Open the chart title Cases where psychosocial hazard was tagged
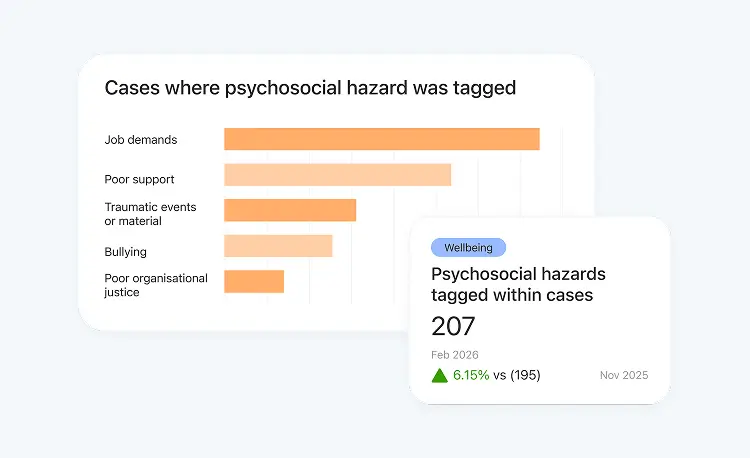Image resolution: width=750 pixels, height=458 pixels. coord(310,88)
